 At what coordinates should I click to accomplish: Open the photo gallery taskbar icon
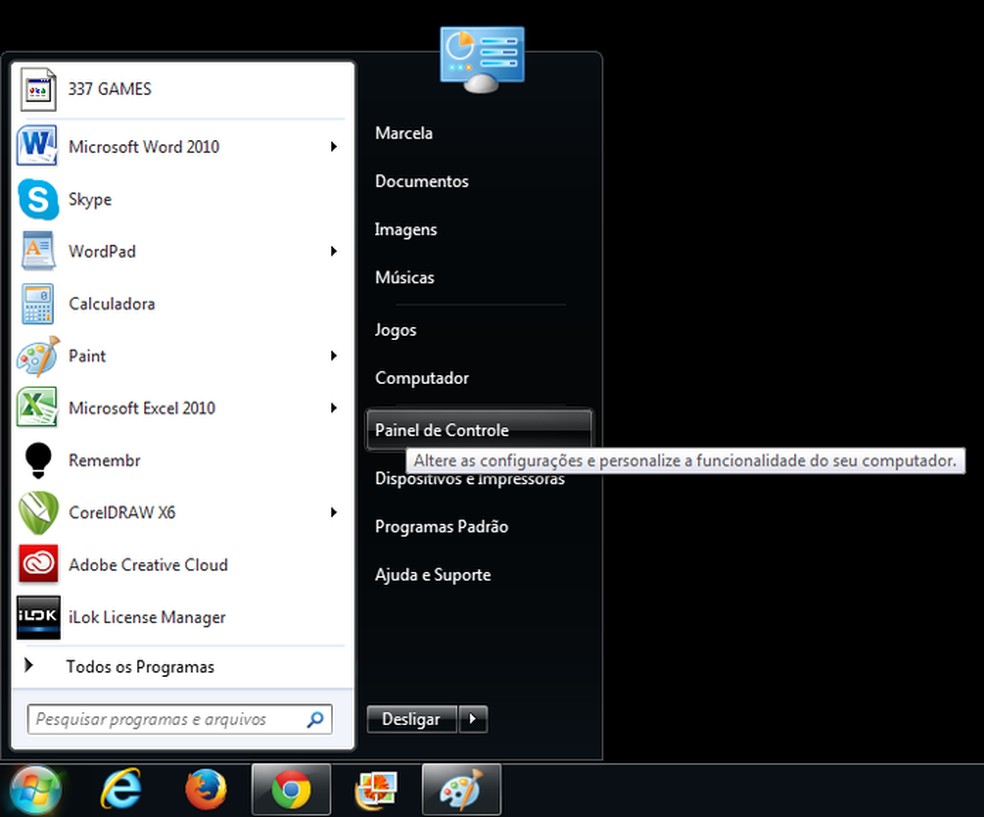coord(376,789)
